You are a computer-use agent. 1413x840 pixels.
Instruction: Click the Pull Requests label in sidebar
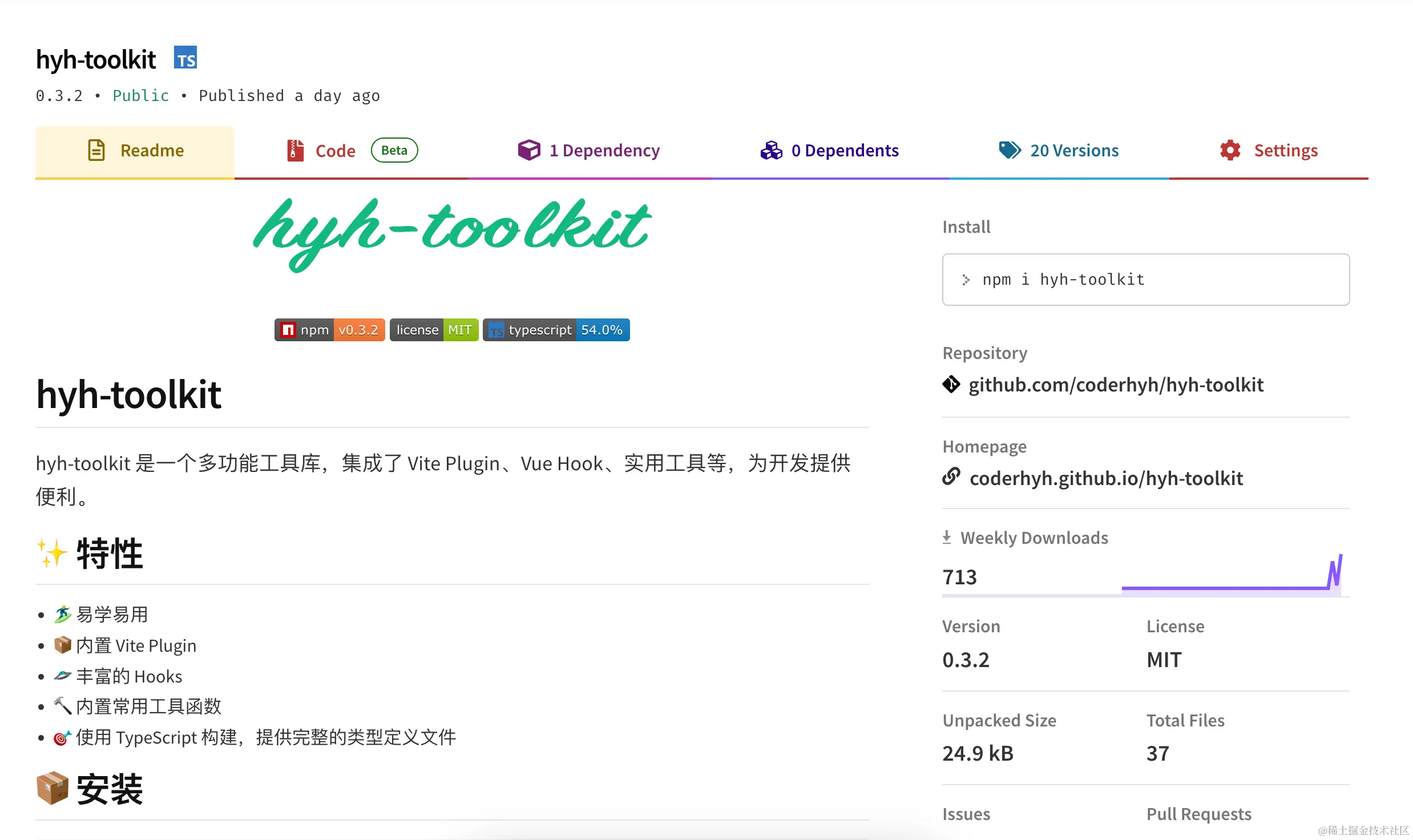[x=1199, y=814]
